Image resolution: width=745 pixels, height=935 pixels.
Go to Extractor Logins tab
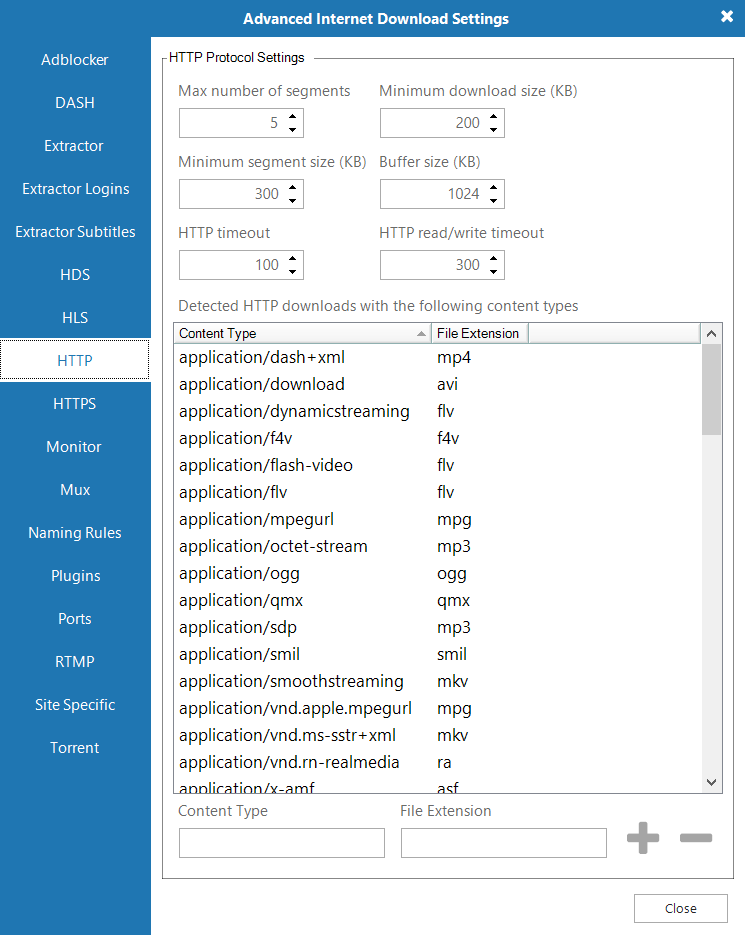tap(75, 188)
